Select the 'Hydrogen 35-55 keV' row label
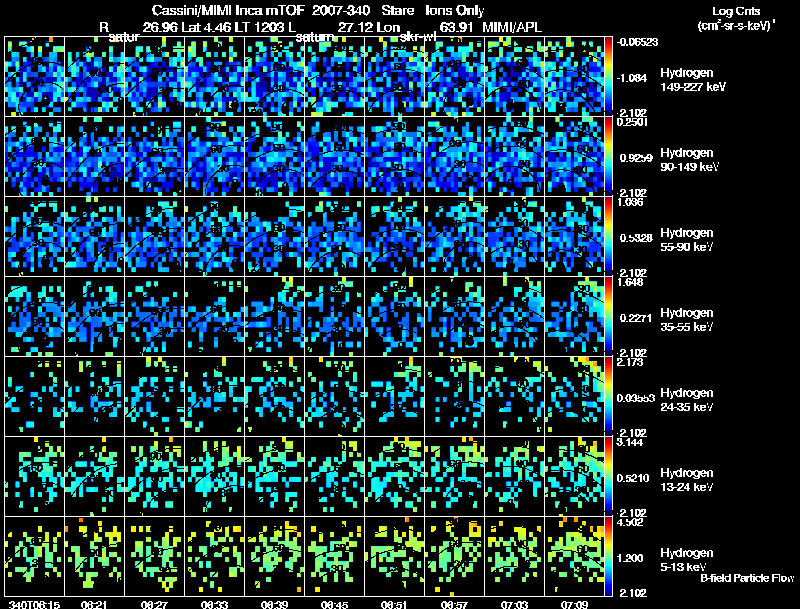Image resolution: width=800 pixels, height=609 pixels. (687, 319)
